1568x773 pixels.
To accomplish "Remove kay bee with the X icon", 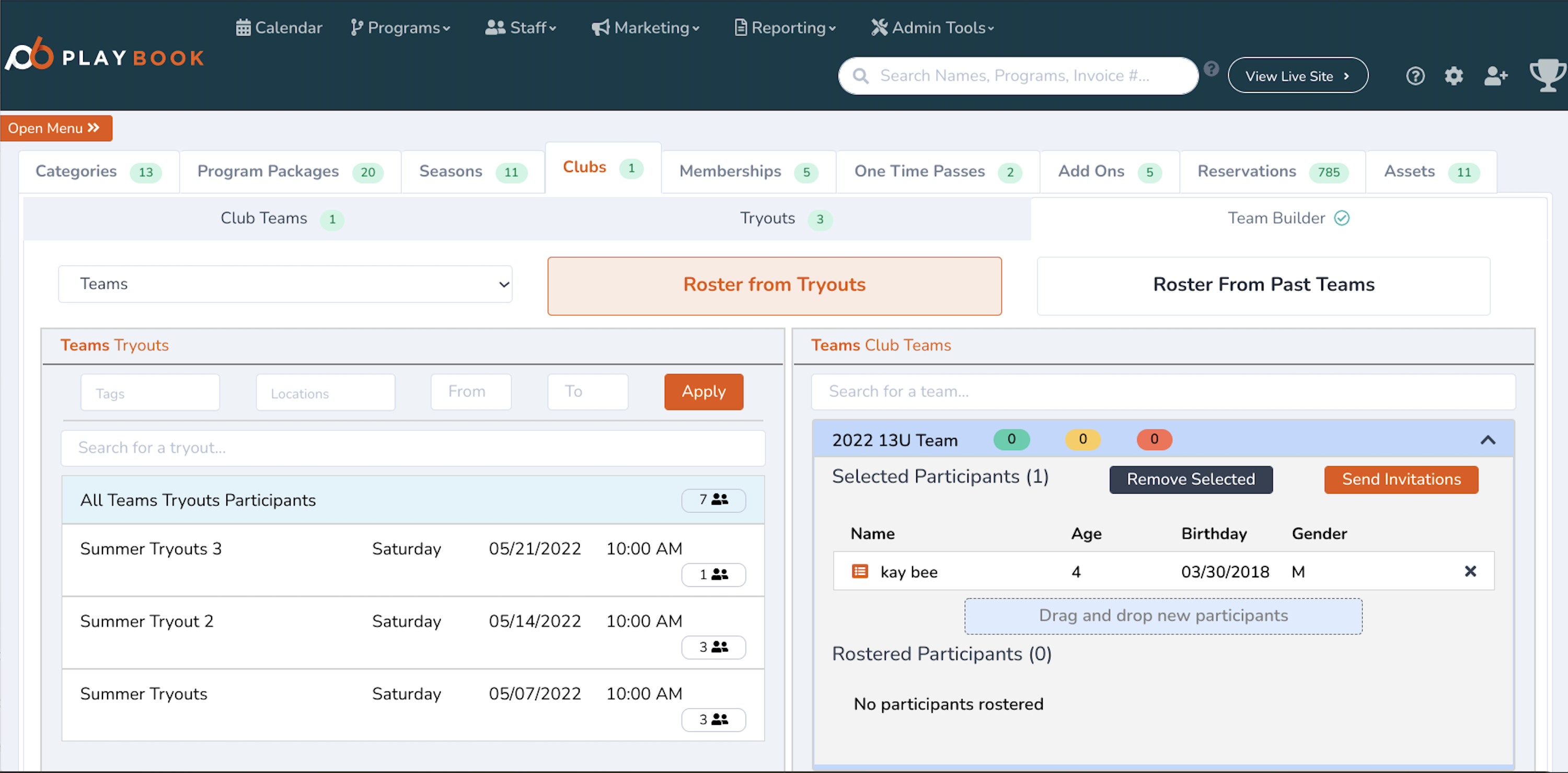I will click(x=1470, y=571).
